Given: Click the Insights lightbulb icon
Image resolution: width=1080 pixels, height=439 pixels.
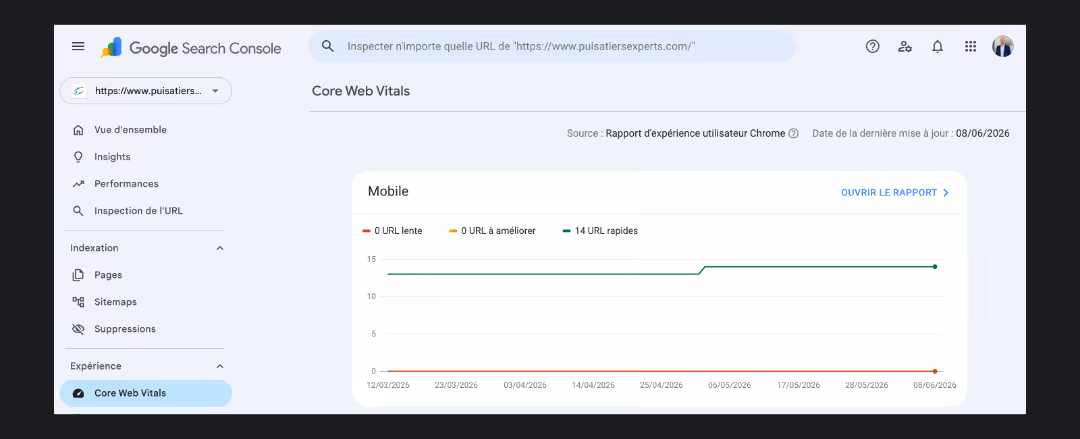Looking at the screenshot, I should click(x=78, y=156).
